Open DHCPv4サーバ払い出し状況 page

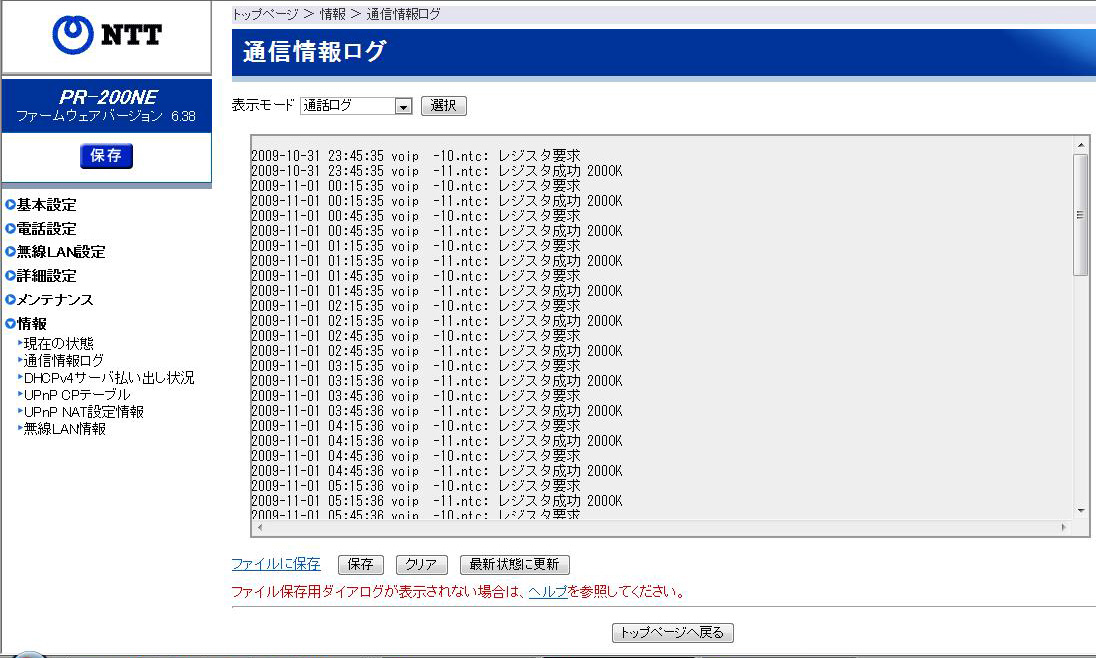tap(109, 378)
